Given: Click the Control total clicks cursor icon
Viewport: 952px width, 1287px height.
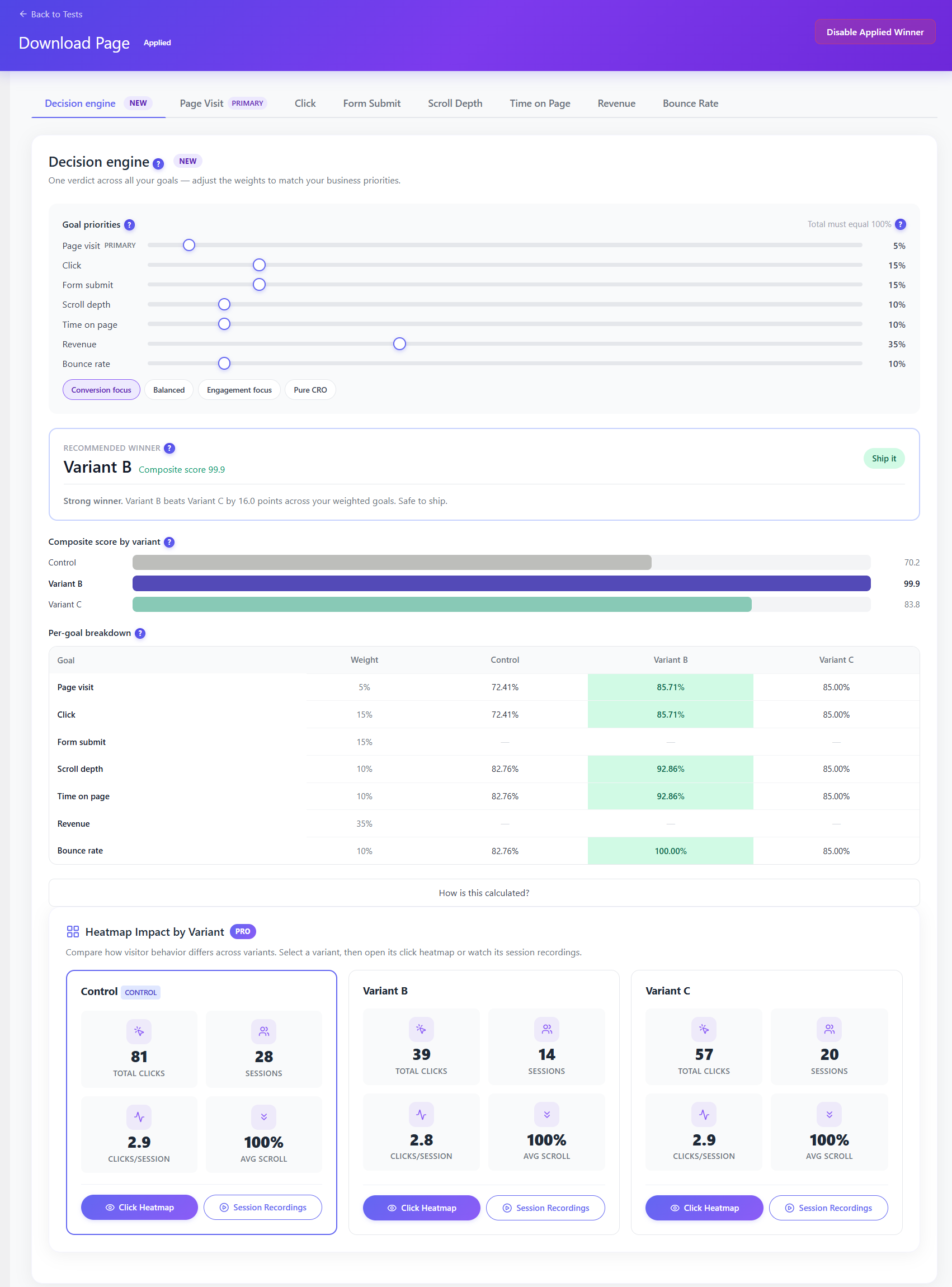Looking at the screenshot, I should click(139, 1031).
